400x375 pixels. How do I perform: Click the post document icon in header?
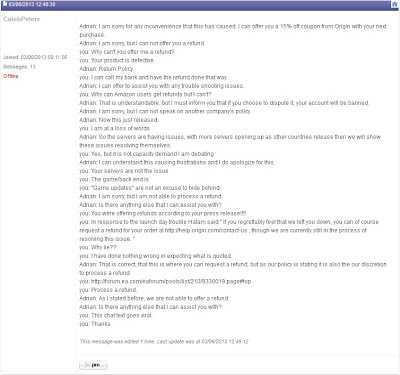coord(5,4)
